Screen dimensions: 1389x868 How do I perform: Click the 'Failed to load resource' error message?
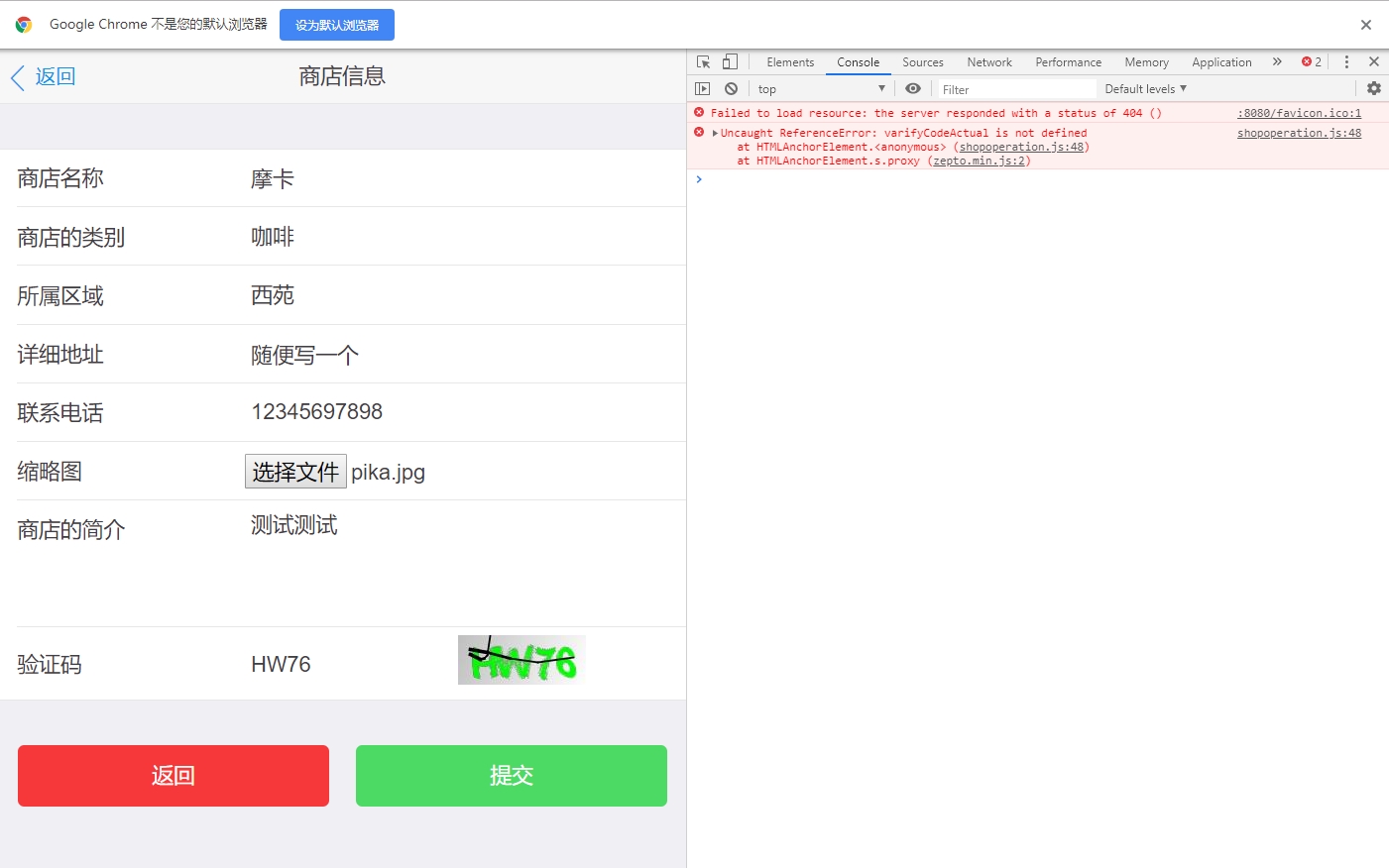tap(936, 113)
